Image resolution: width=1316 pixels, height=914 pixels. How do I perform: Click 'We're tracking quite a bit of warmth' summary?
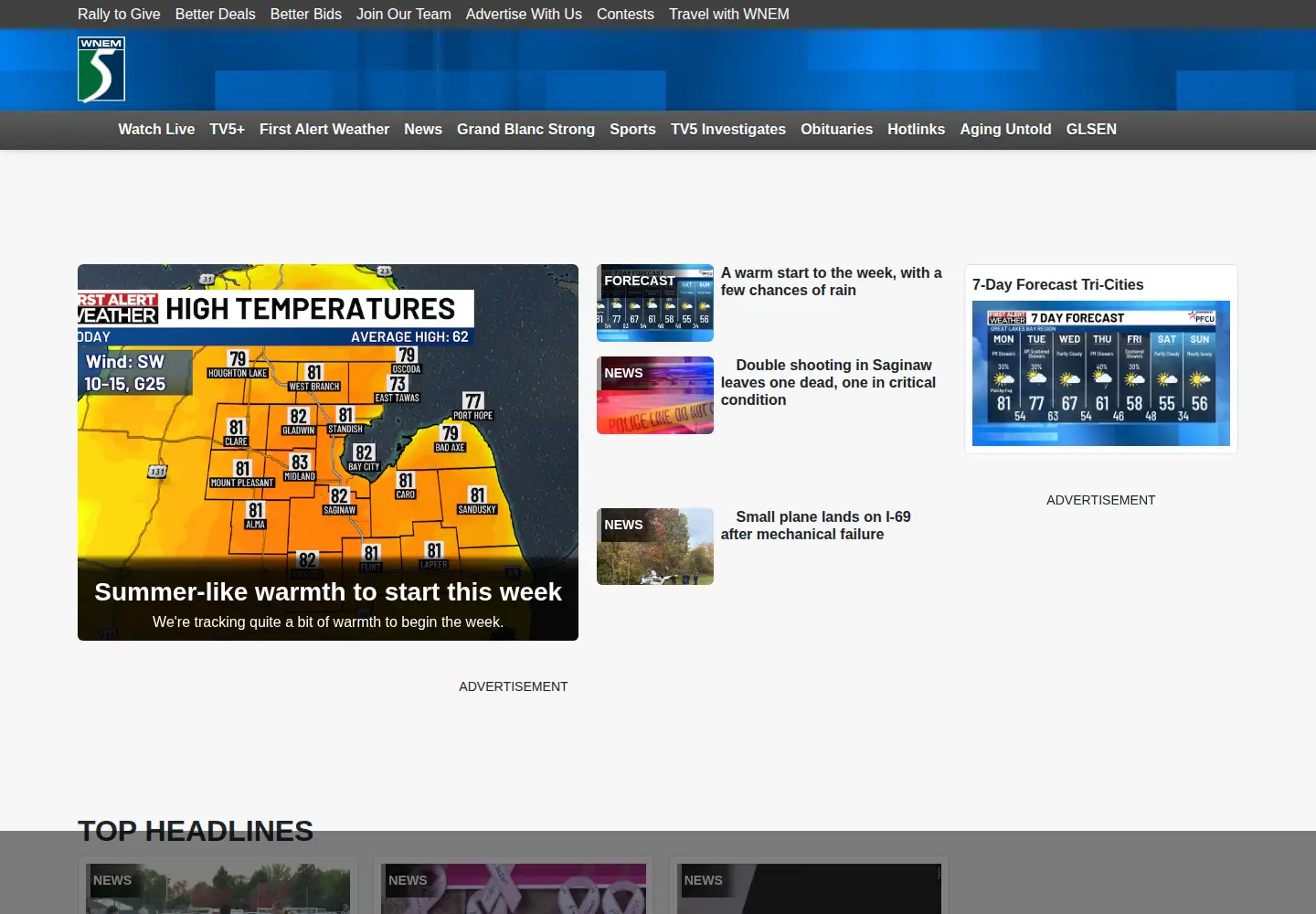tap(328, 622)
